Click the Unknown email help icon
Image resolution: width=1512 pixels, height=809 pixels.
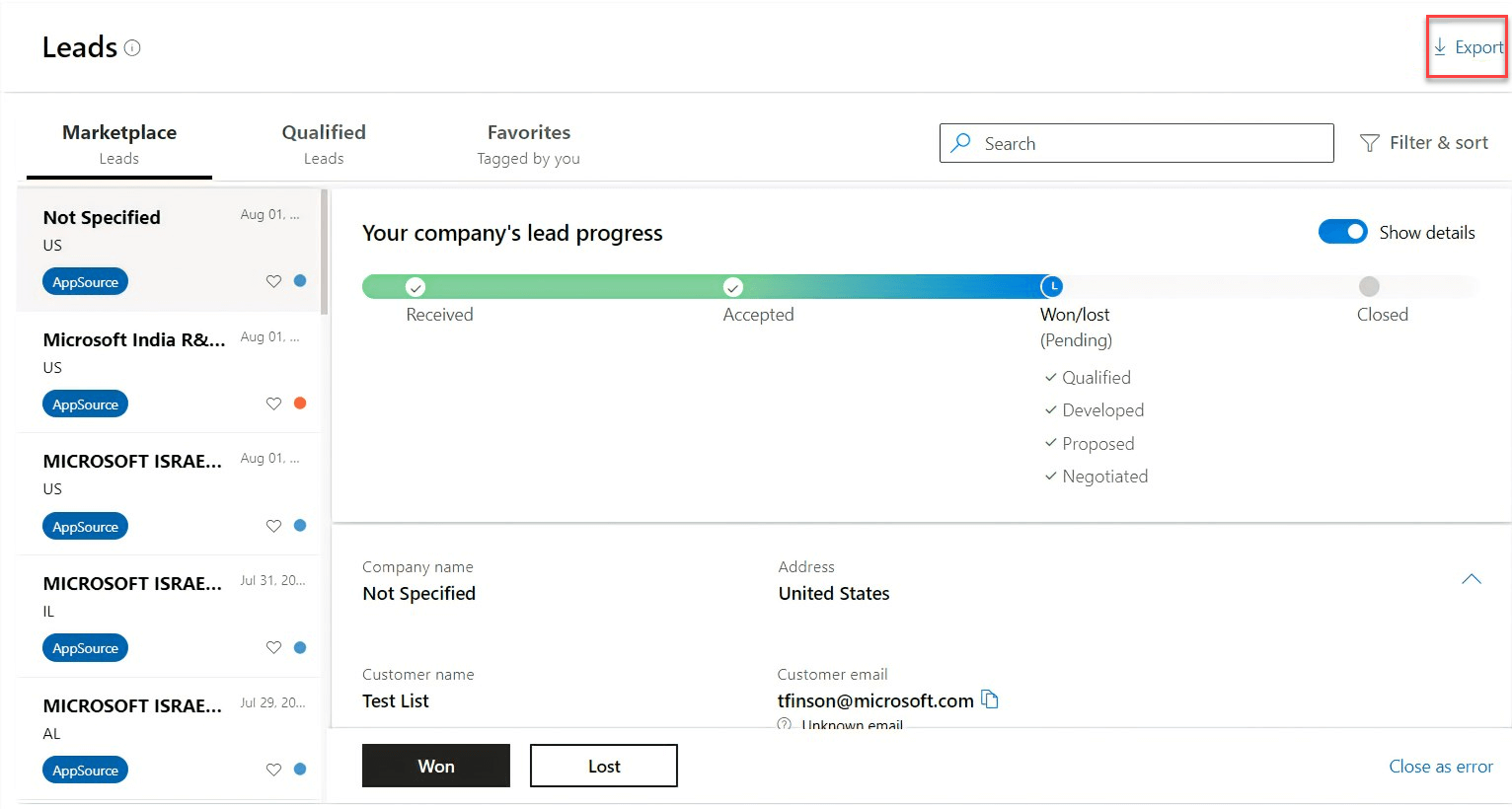point(785,724)
